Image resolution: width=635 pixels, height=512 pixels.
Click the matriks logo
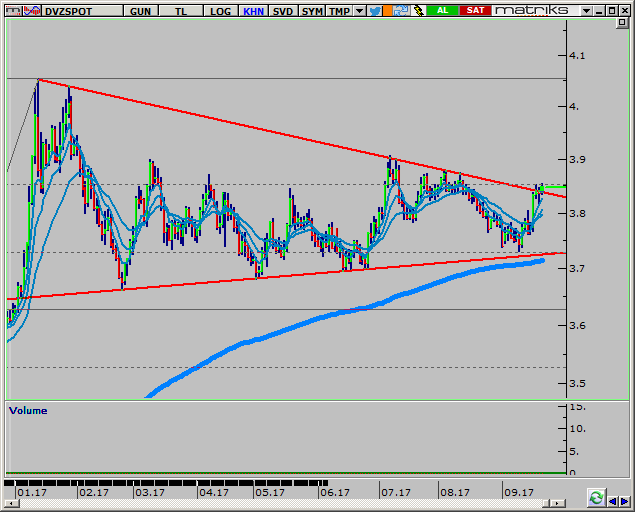(531, 11)
